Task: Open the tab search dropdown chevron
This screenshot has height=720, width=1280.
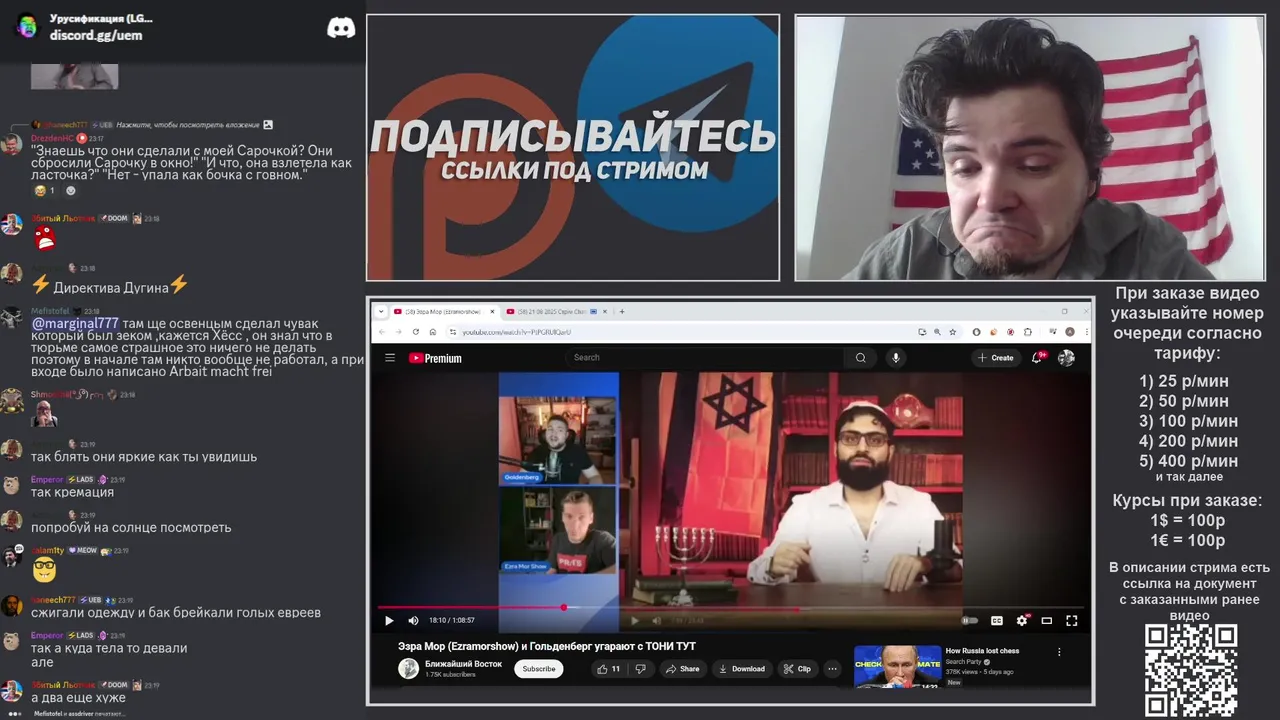Action: (x=381, y=311)
